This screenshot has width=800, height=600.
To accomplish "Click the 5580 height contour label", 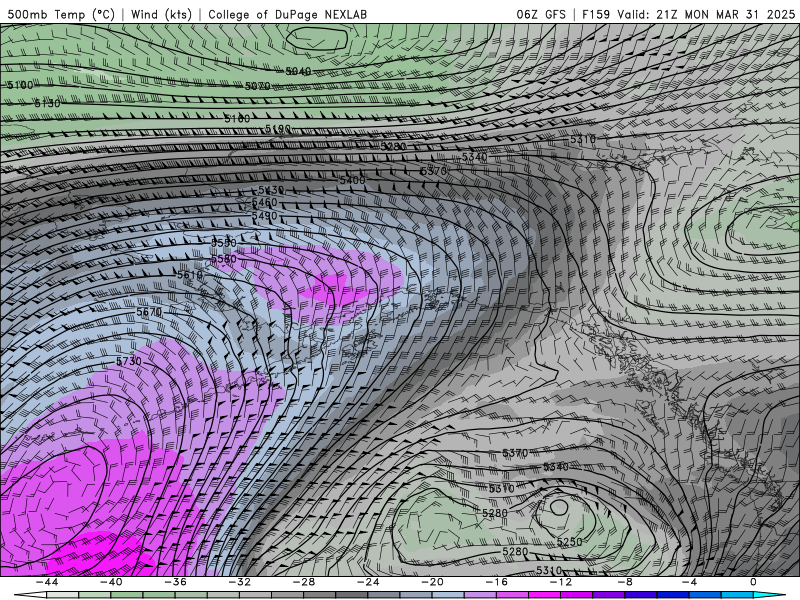I will 224,259.
